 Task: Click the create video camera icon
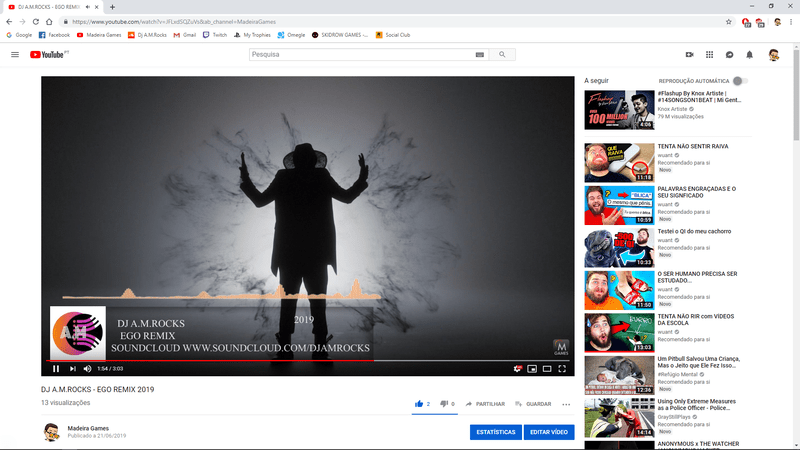click(689, 55)
